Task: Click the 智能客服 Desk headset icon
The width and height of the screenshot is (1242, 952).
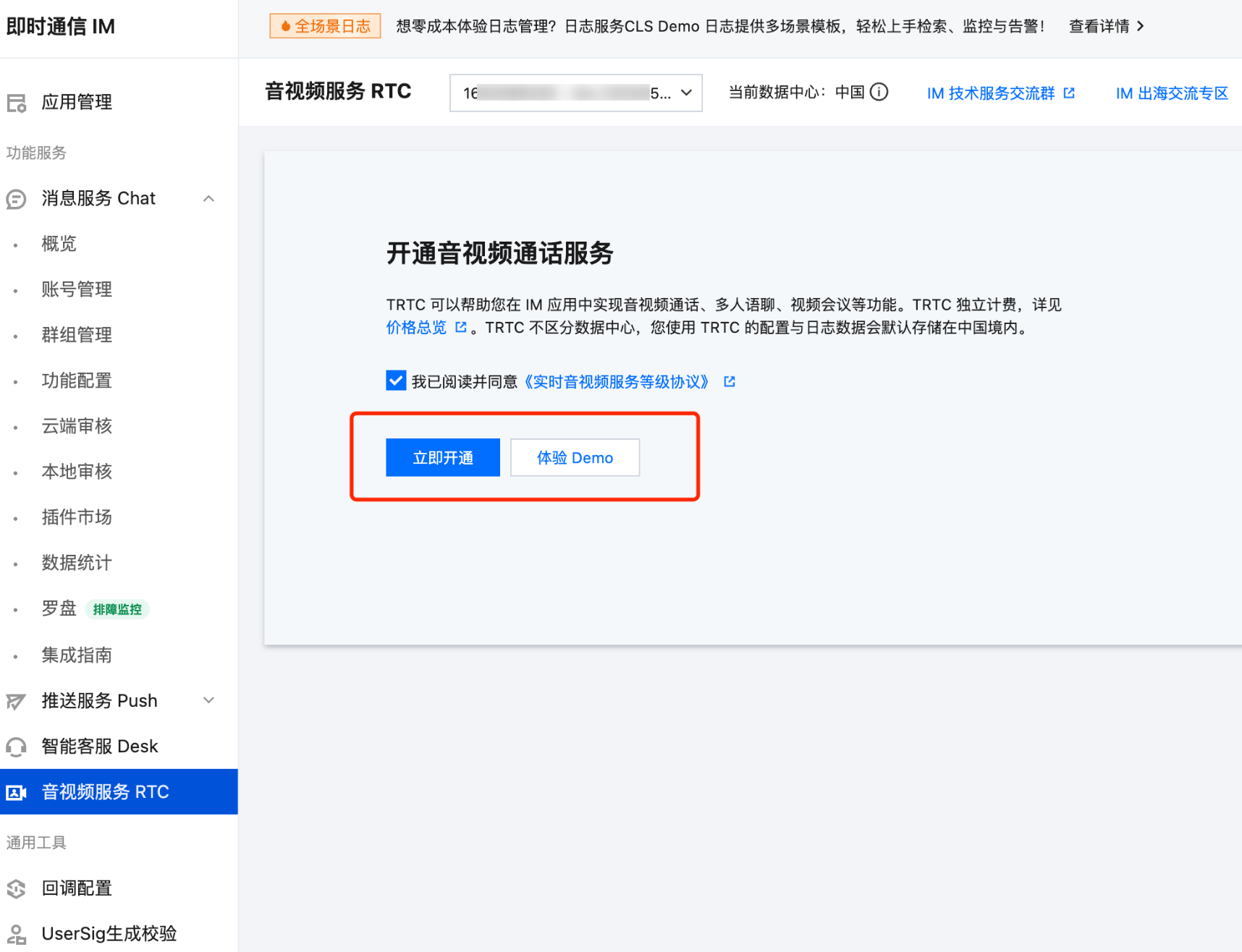Action: tap(16, 747)
